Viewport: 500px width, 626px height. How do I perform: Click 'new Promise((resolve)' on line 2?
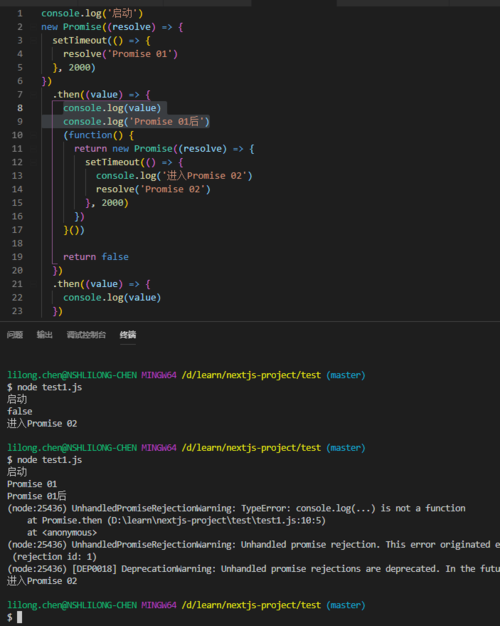tap(98, 27)
